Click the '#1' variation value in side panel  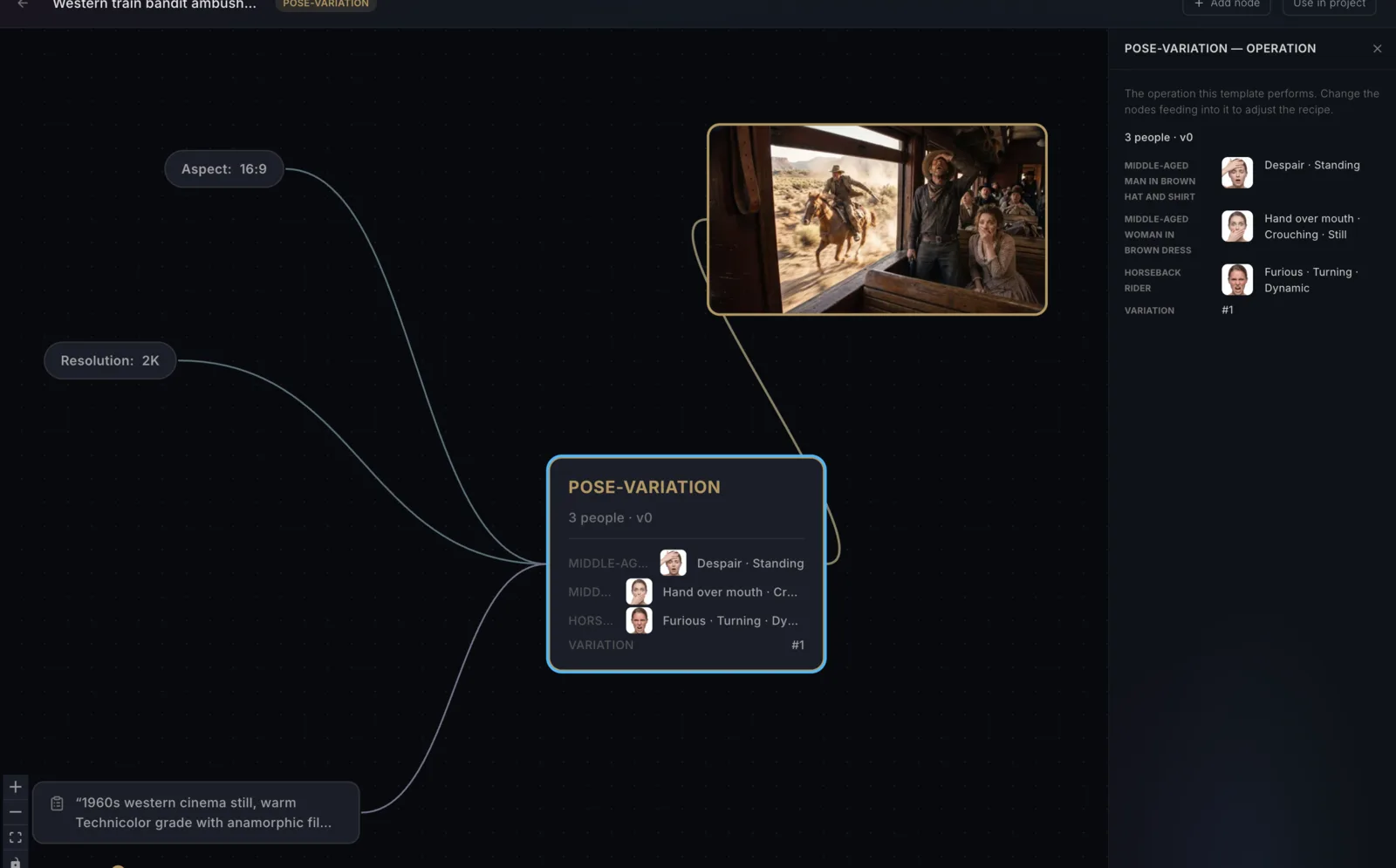1227,310
